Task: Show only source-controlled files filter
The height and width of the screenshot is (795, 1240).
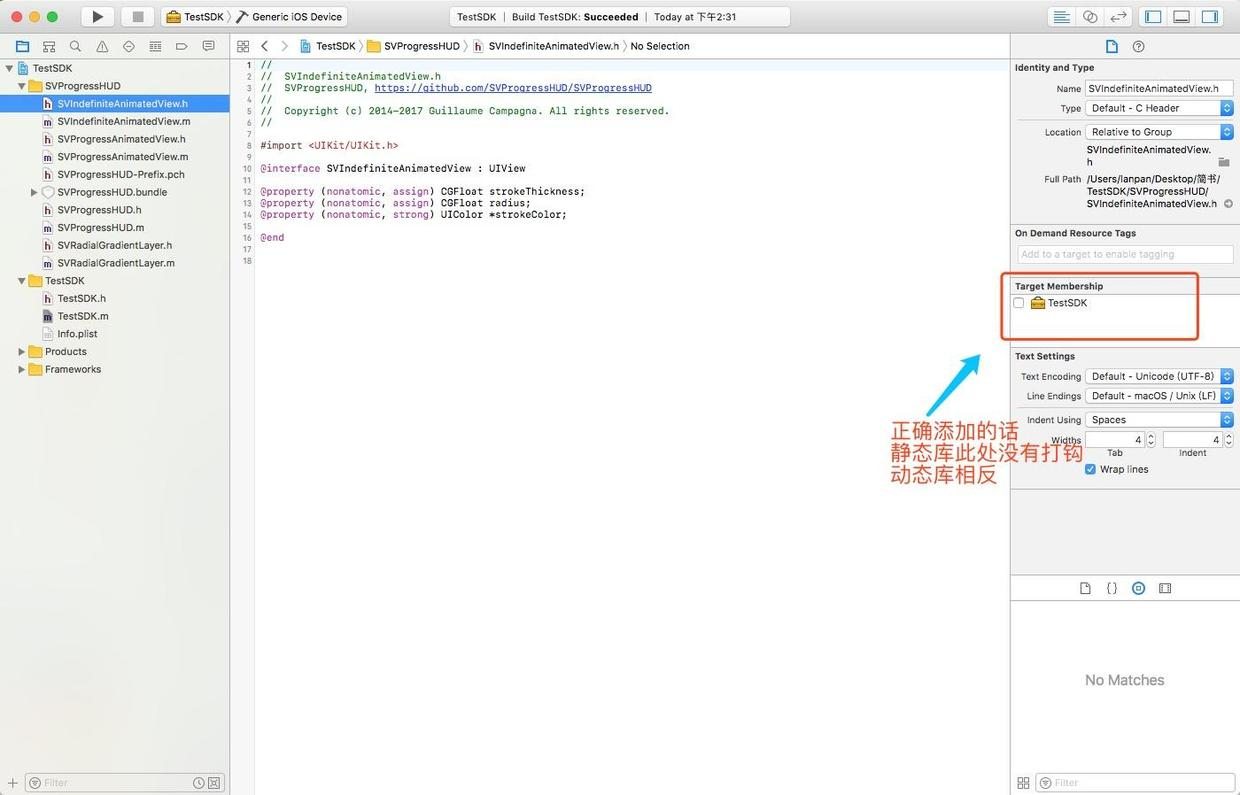Action: pos(214,783)
